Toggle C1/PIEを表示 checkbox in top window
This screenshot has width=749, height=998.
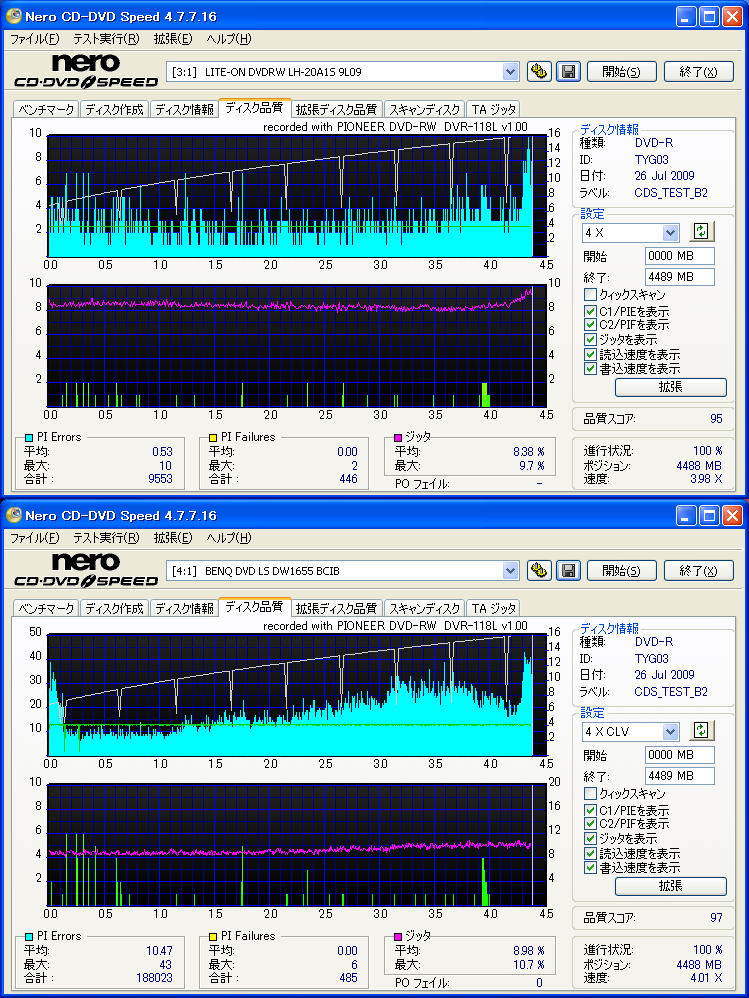click(x=590, y=311)
